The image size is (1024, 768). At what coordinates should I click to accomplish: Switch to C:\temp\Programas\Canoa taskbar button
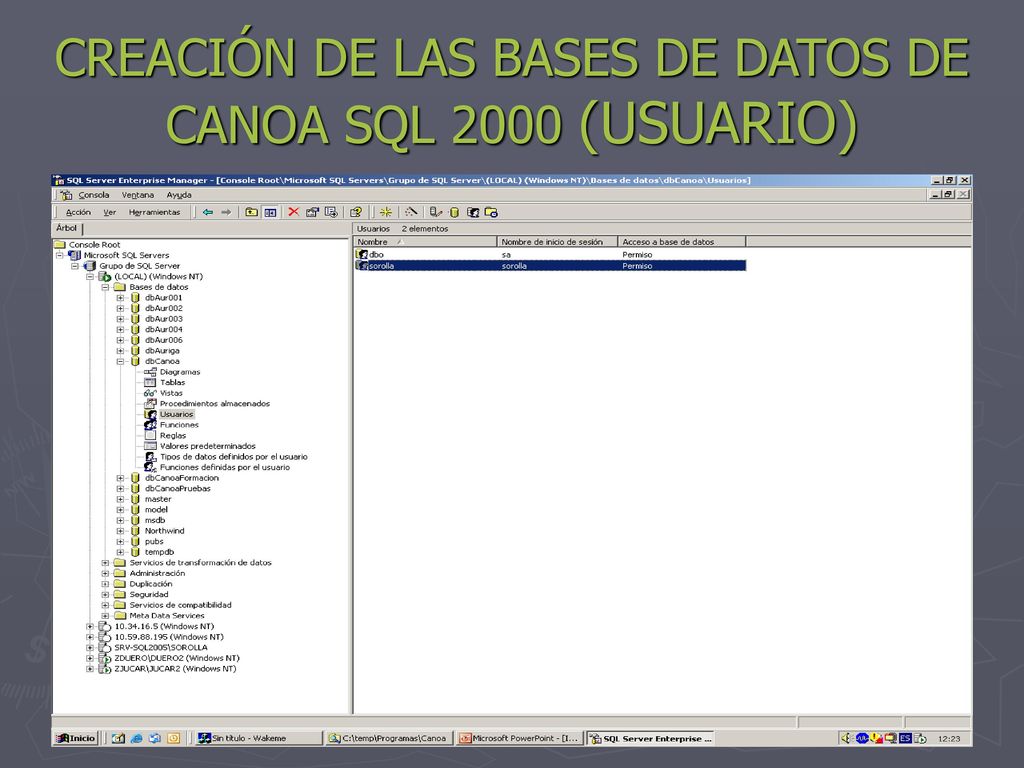pos(389,738)
